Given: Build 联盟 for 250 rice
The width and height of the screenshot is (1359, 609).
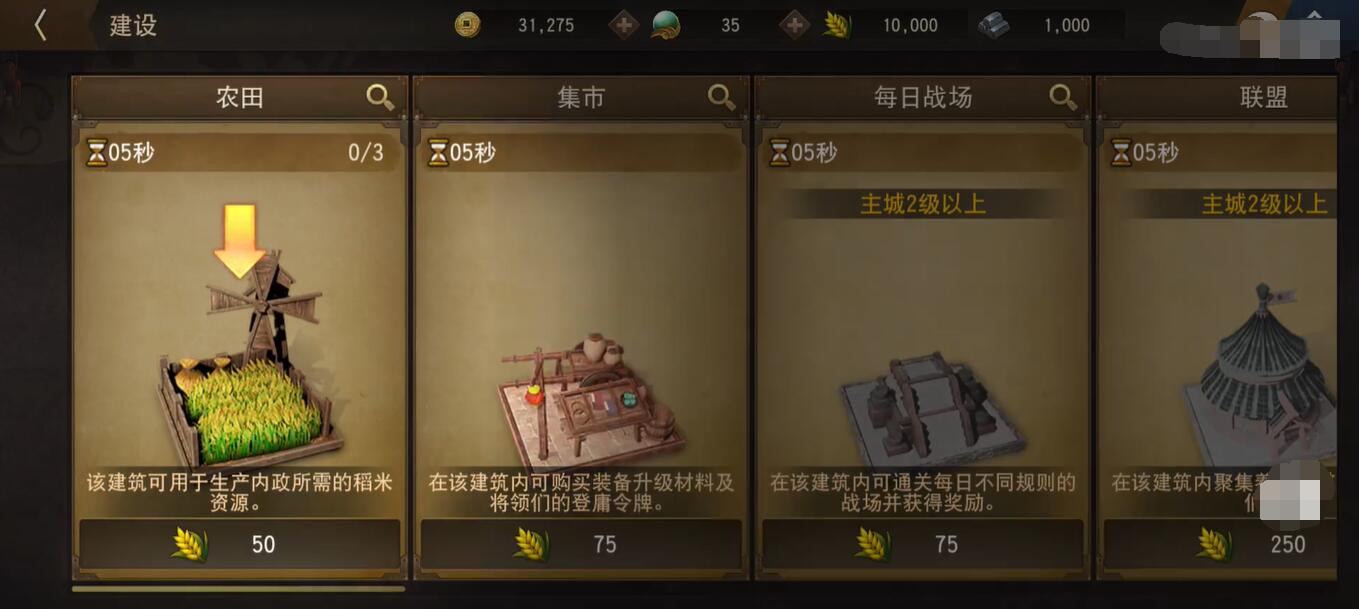Looking at the screenshot, I should 1220,545.
